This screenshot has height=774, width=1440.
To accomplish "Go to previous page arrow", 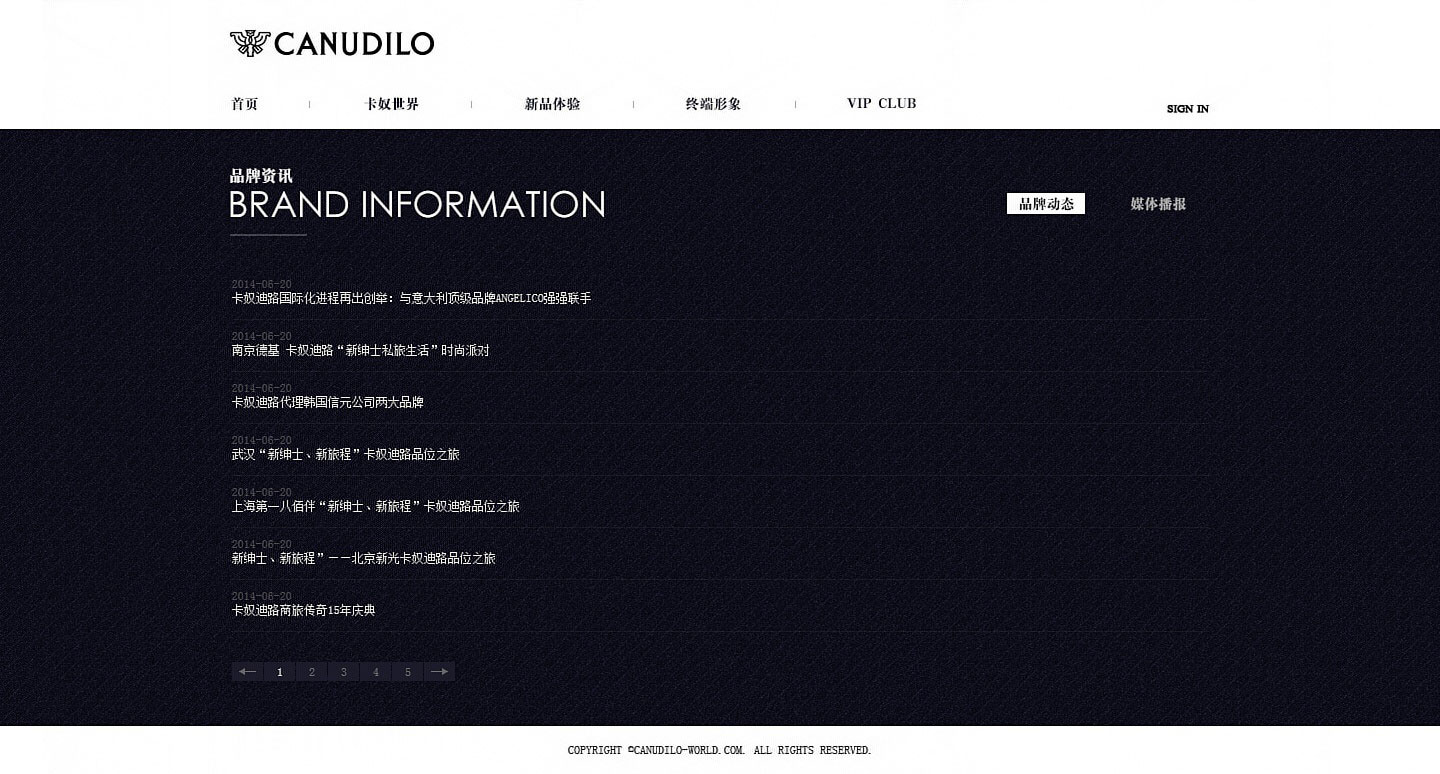I will click(248, 672).
